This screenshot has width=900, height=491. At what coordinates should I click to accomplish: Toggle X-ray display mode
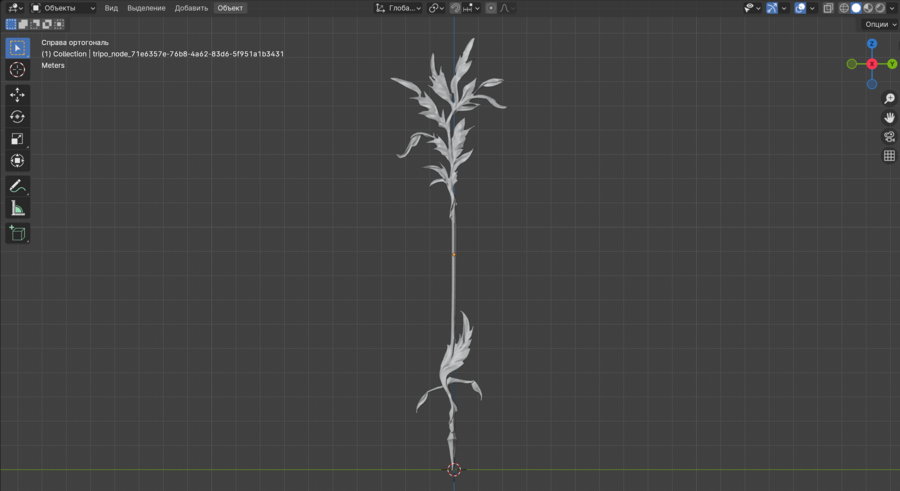point(828,8)
